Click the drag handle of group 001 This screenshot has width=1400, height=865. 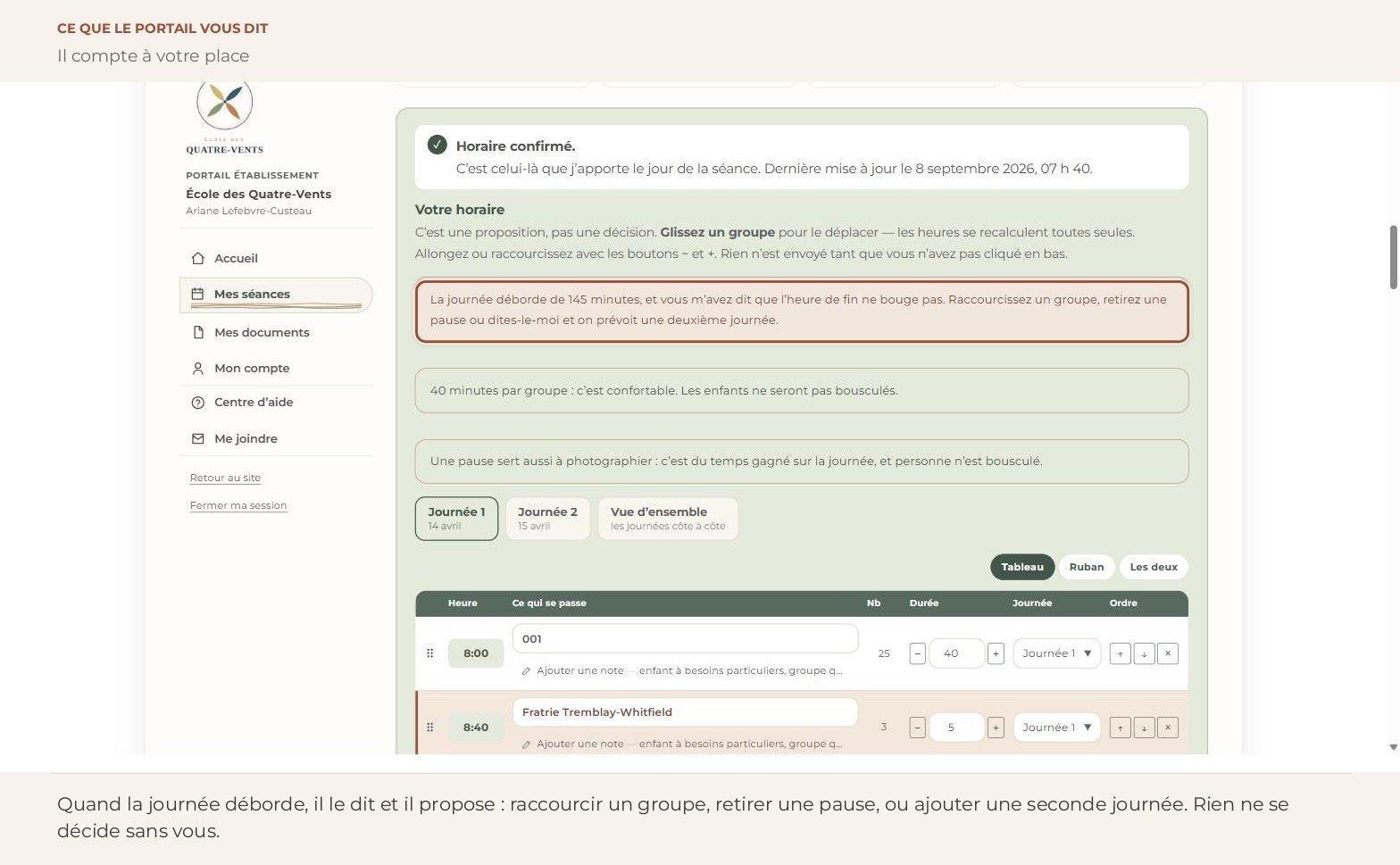430,653
